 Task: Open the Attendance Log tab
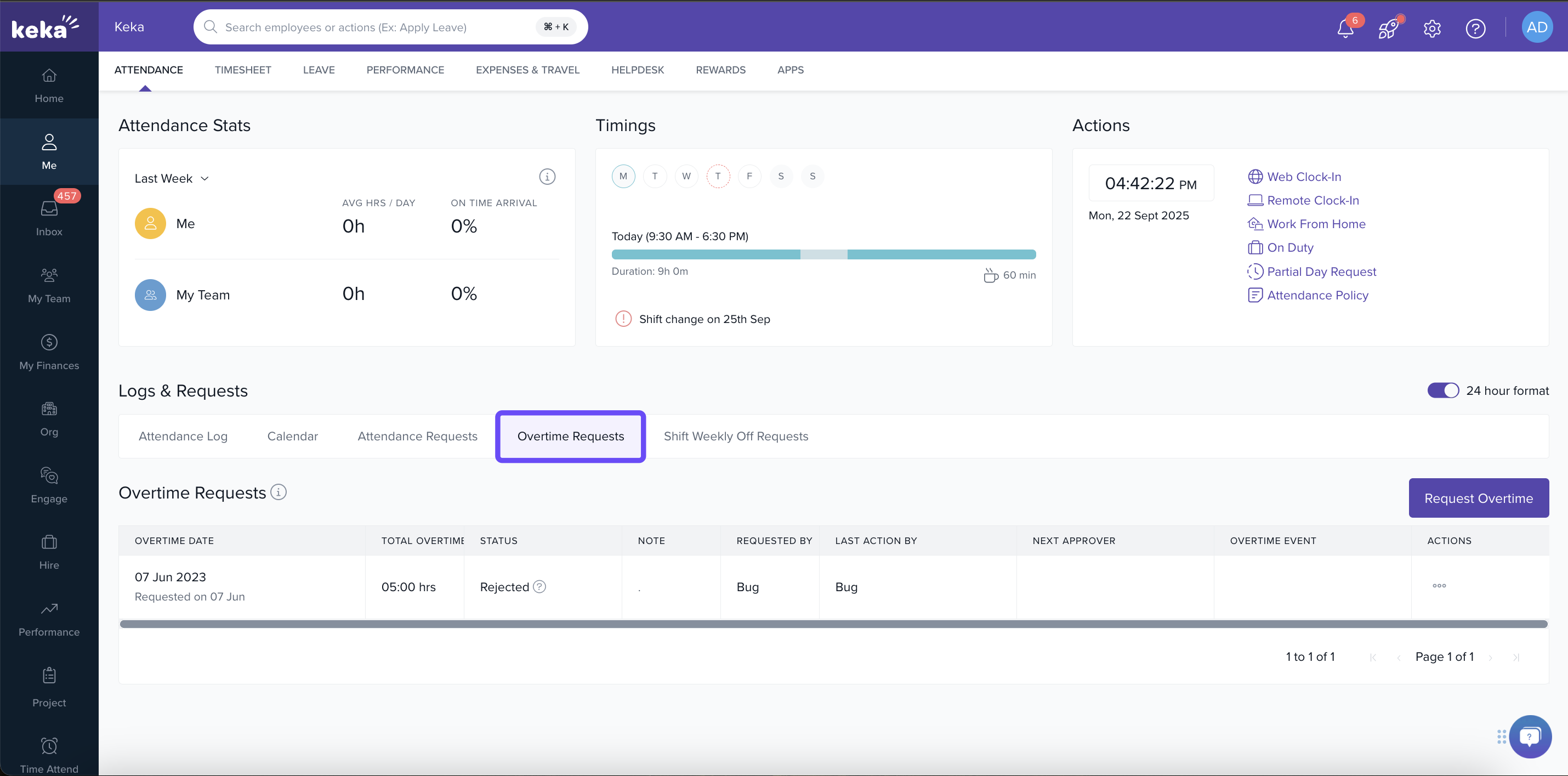pos(183,436)
